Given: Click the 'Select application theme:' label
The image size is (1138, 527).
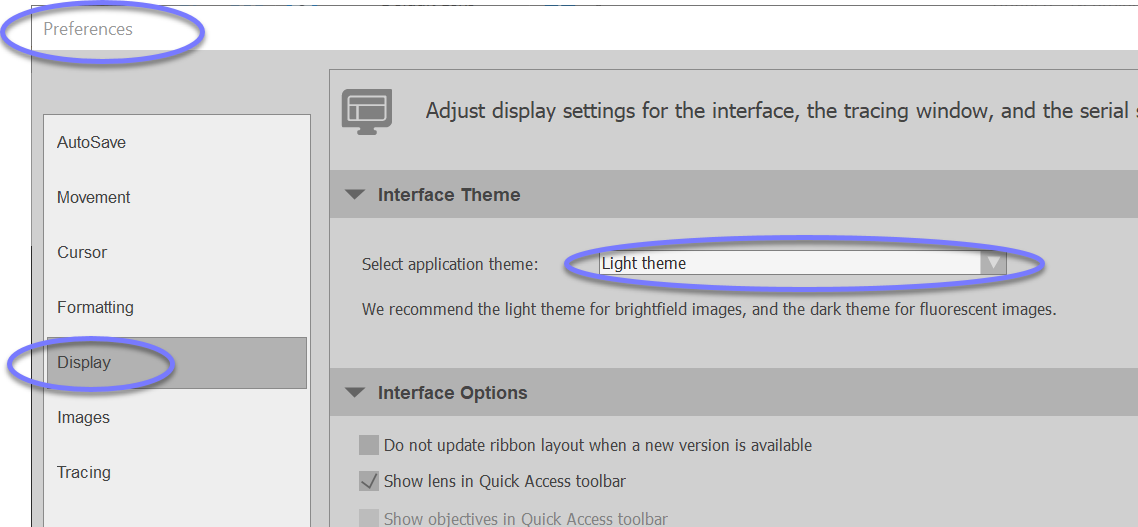Looking at the screenshot, I should pos(450,265).
